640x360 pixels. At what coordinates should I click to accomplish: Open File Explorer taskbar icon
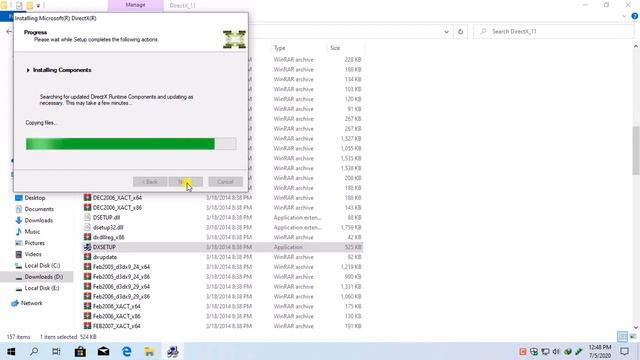[149, 351]
